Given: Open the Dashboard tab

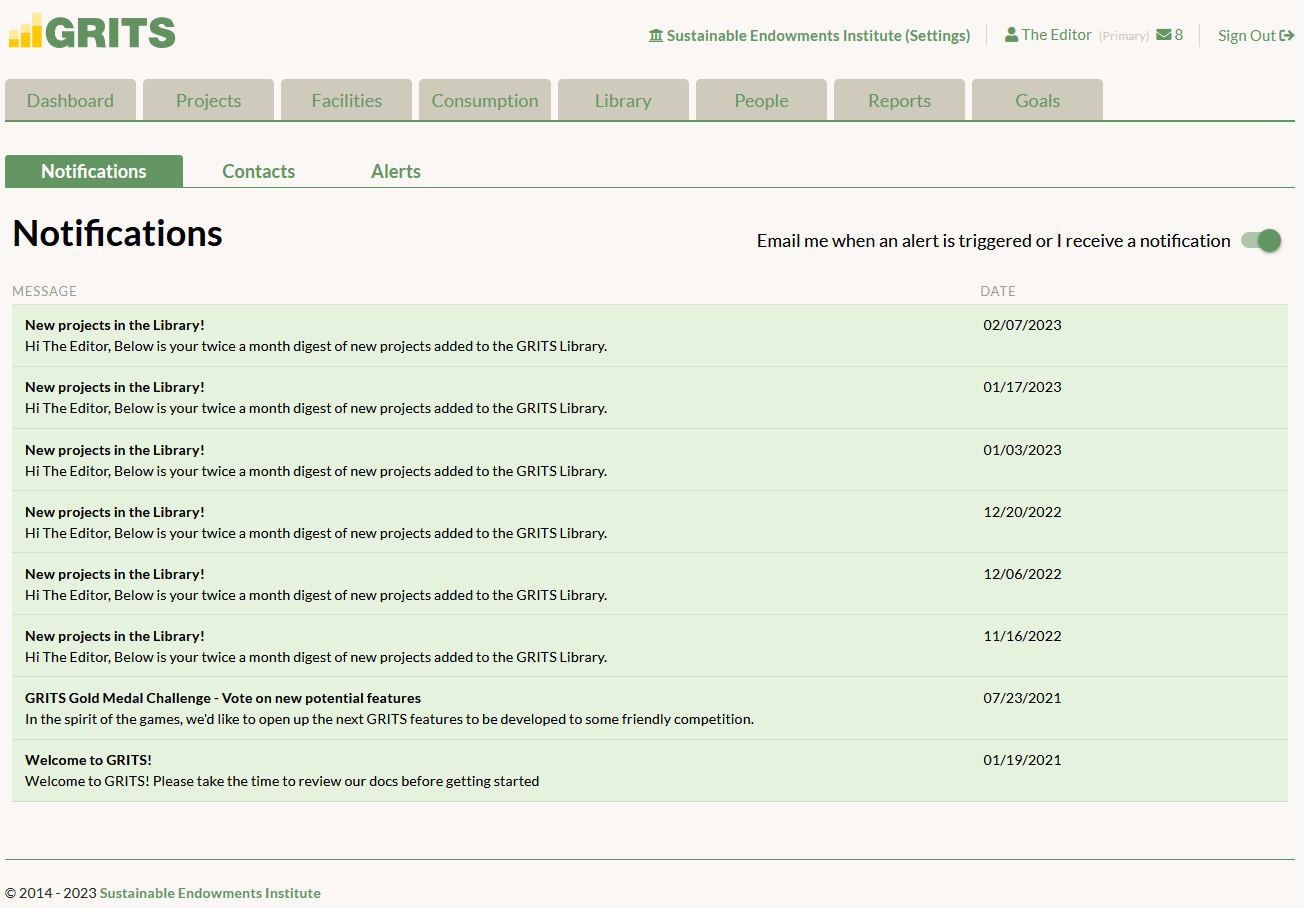Looking at the screenshot, I should (70, 100).
